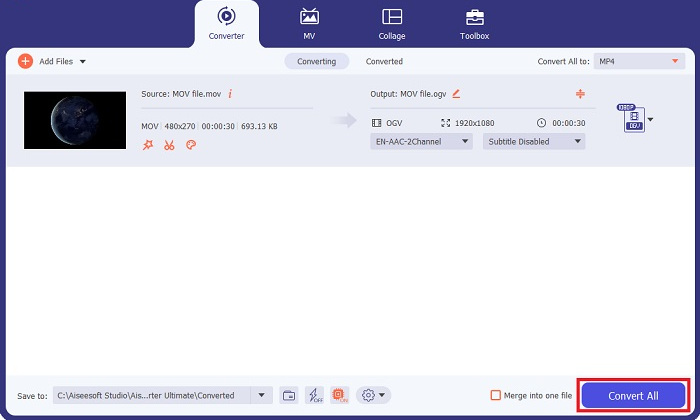Click the rename output file pencil icon
The width and height of the screenshot is (700, 420).
[x=456, y=94]
